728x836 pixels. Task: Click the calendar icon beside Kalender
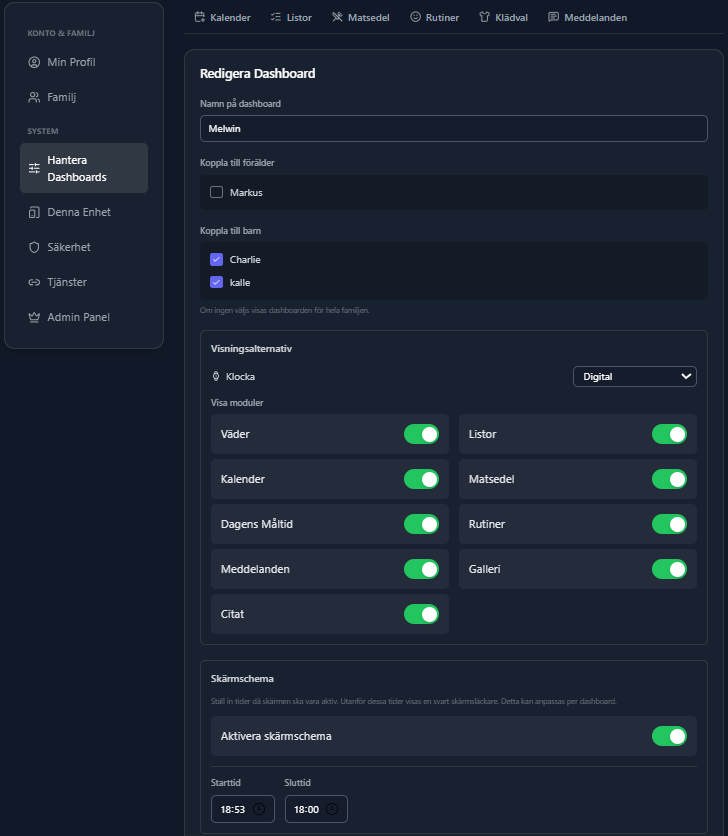coord(199,17)
